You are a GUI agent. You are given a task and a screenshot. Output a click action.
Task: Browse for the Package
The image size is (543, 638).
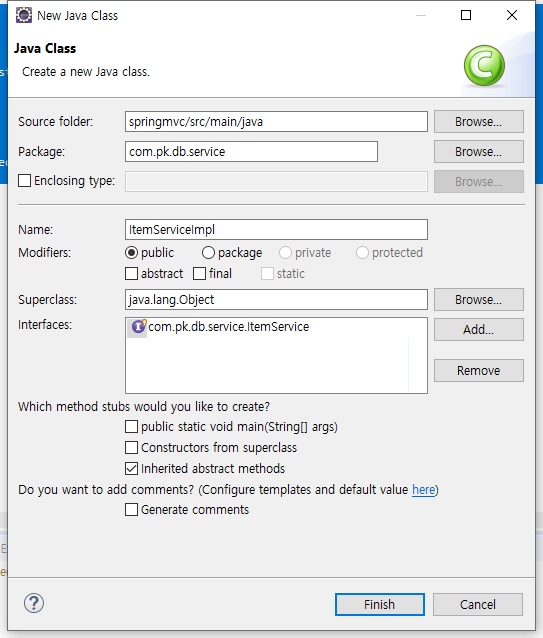[479, 151]
